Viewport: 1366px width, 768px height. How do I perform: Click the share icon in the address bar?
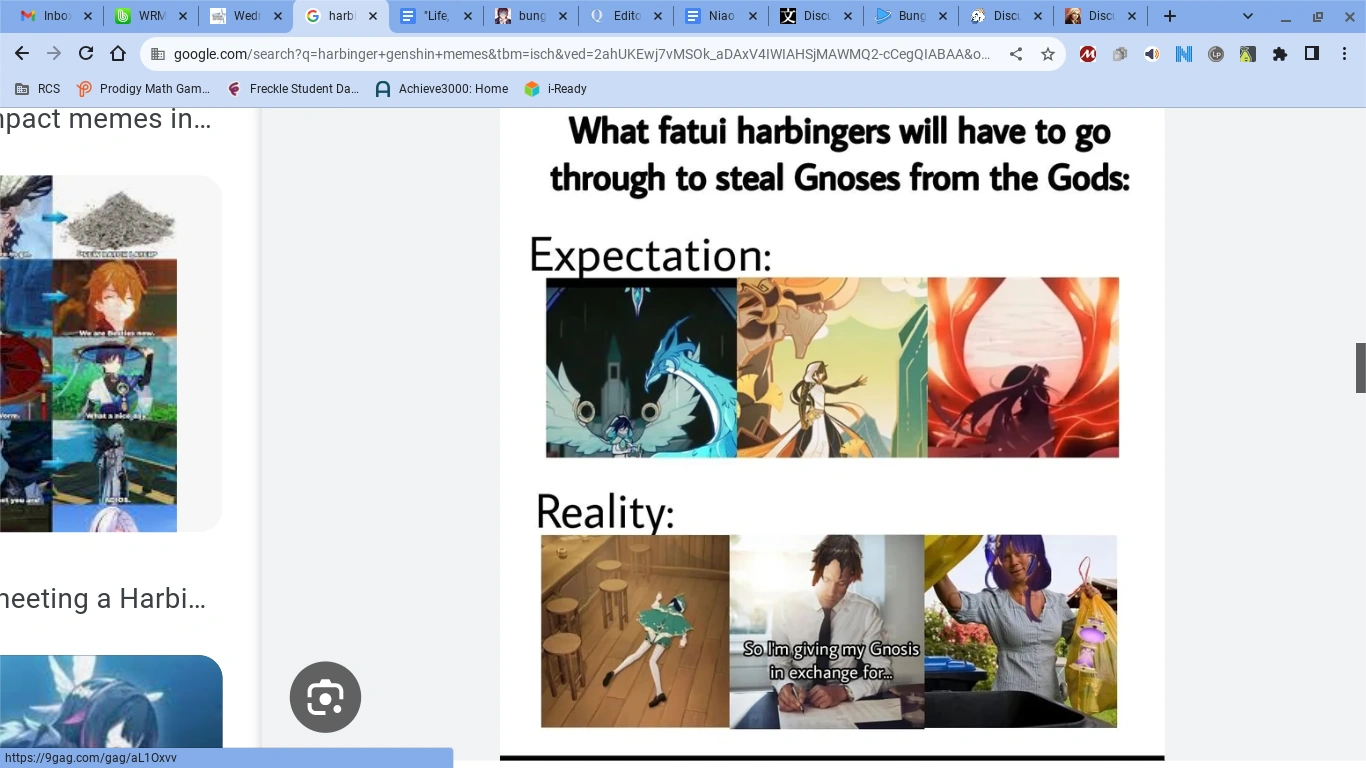[x=1016, y=54]
